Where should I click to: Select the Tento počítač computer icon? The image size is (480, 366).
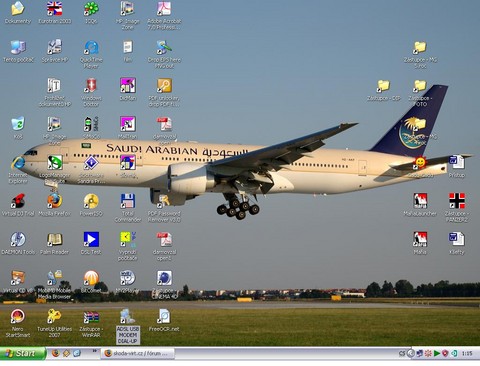point(18,47)
